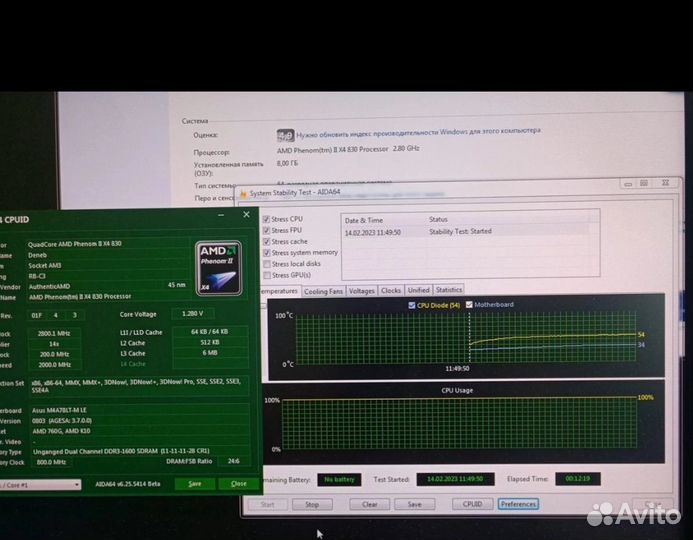Hide the CPU Diode graph line
The image size is (693, 540).
coord(412,304)
